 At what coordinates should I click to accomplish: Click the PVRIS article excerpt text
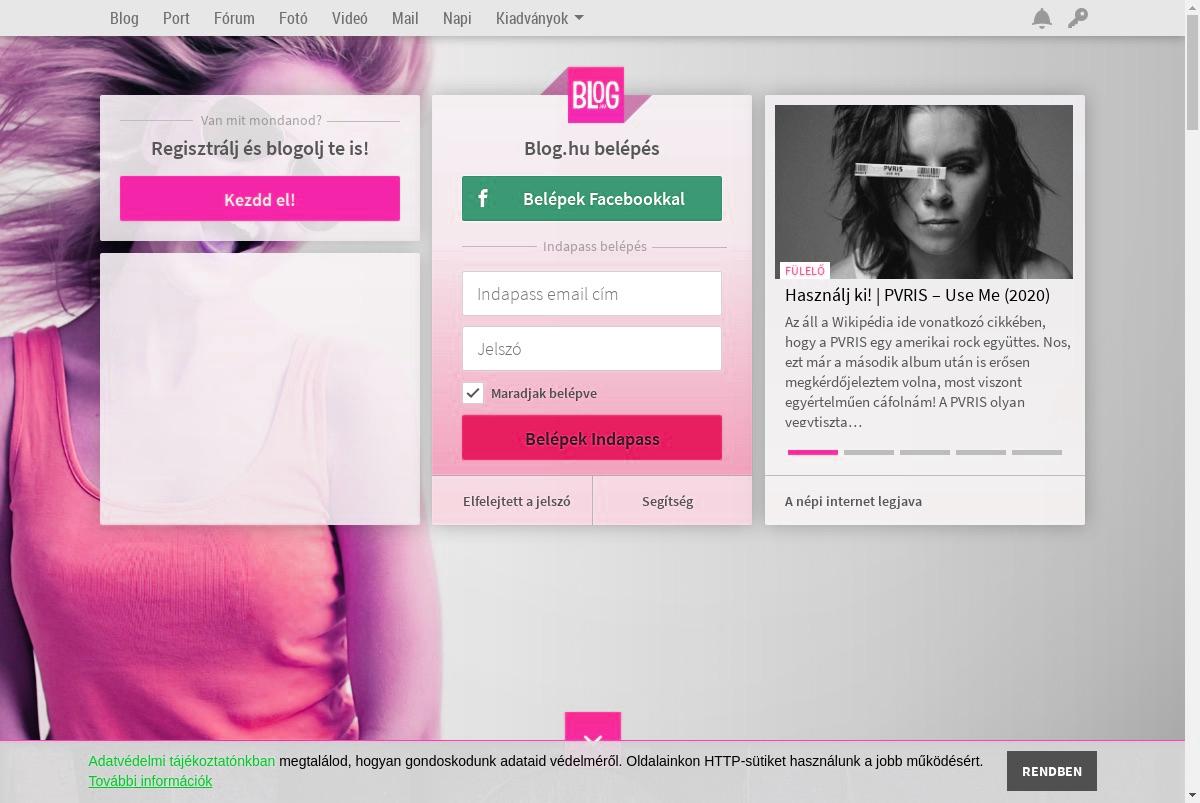928,372
